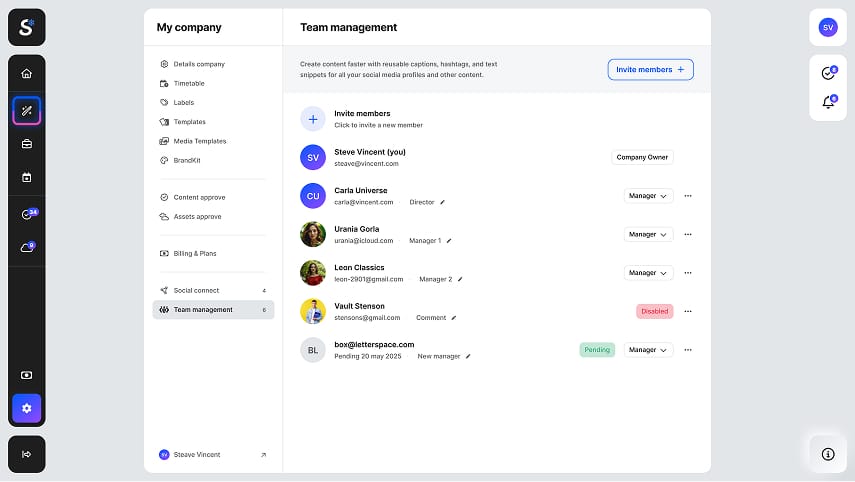Click the home icon in left sidebar
Viewport: 855px width, 482px height.
[26, 73]
